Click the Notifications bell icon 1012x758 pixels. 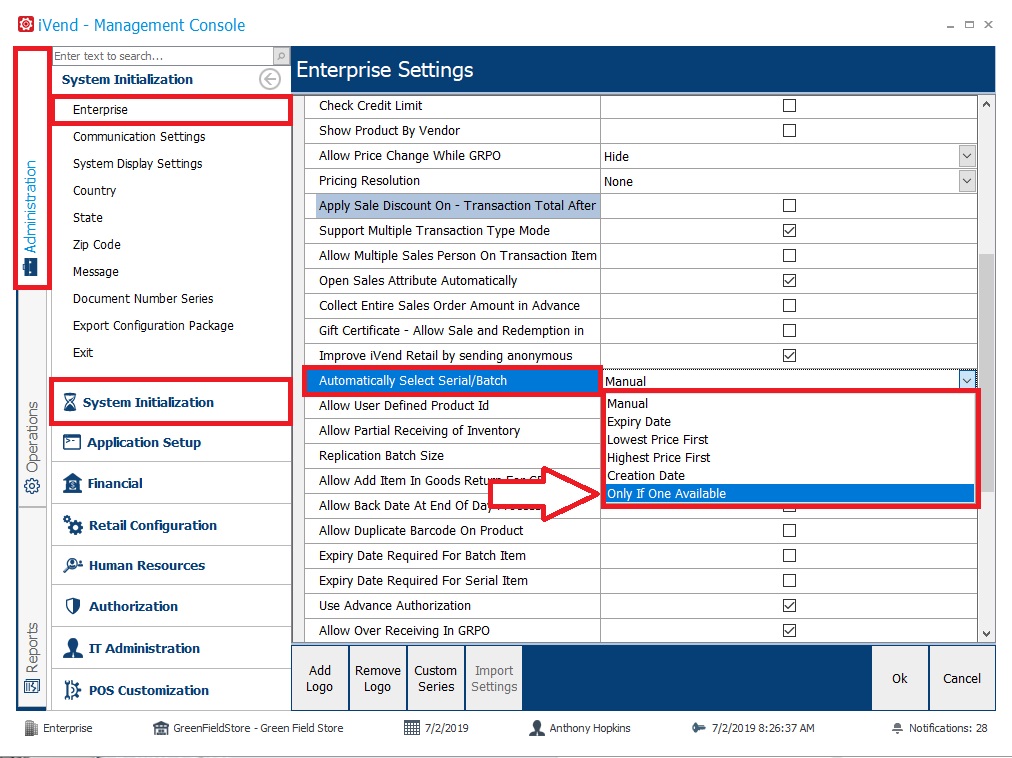click(897, 728)
